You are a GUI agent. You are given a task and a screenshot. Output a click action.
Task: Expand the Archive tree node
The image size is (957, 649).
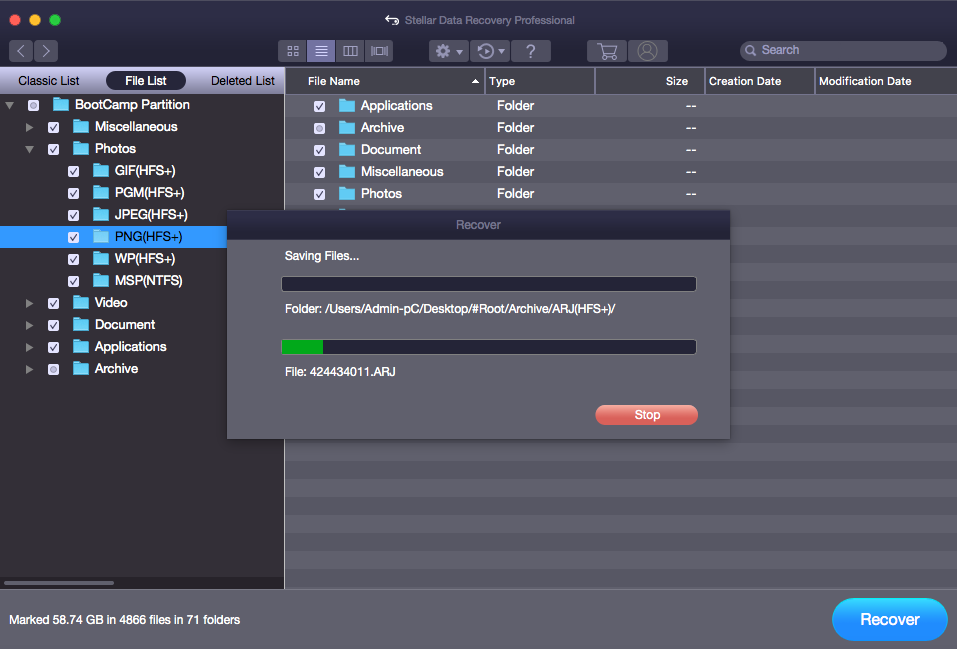(29, 369)
